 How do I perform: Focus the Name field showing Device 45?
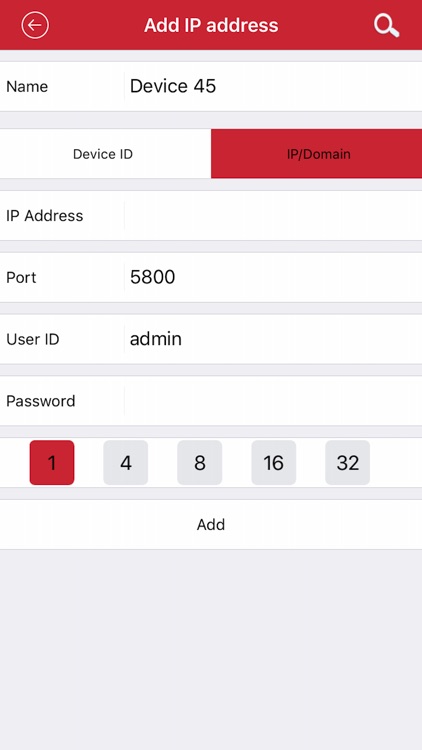tap(273, 87)
